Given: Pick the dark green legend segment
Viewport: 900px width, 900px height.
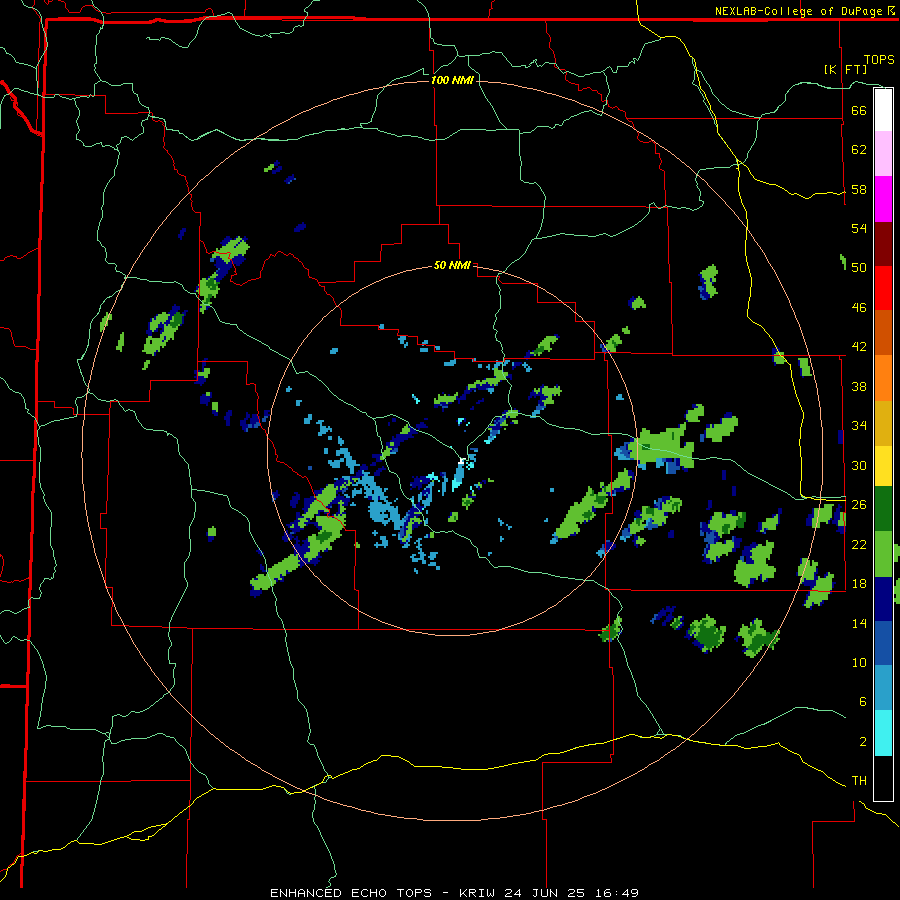Looking at the screenshot, I should 883,509.
